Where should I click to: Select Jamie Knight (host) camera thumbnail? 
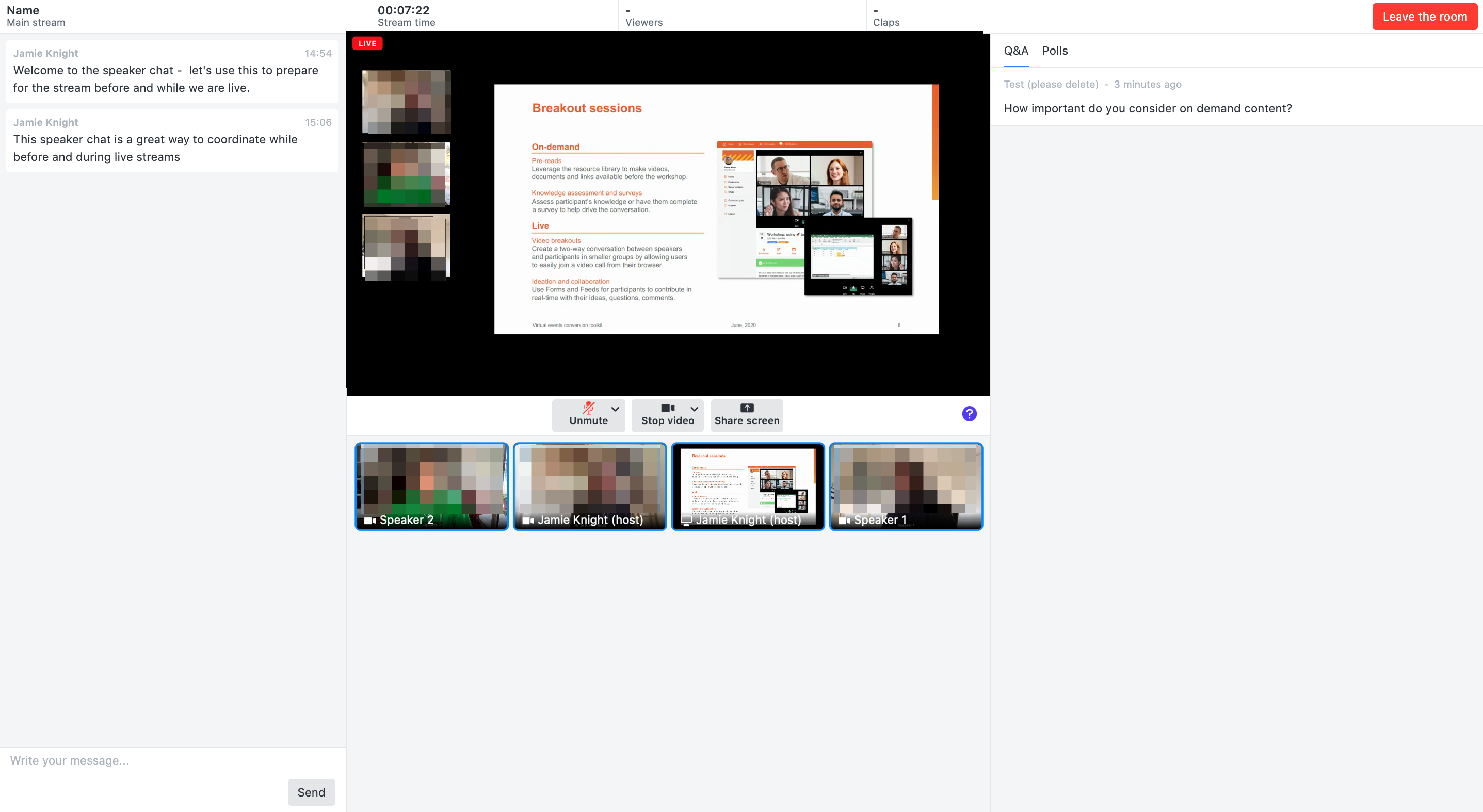589,486
